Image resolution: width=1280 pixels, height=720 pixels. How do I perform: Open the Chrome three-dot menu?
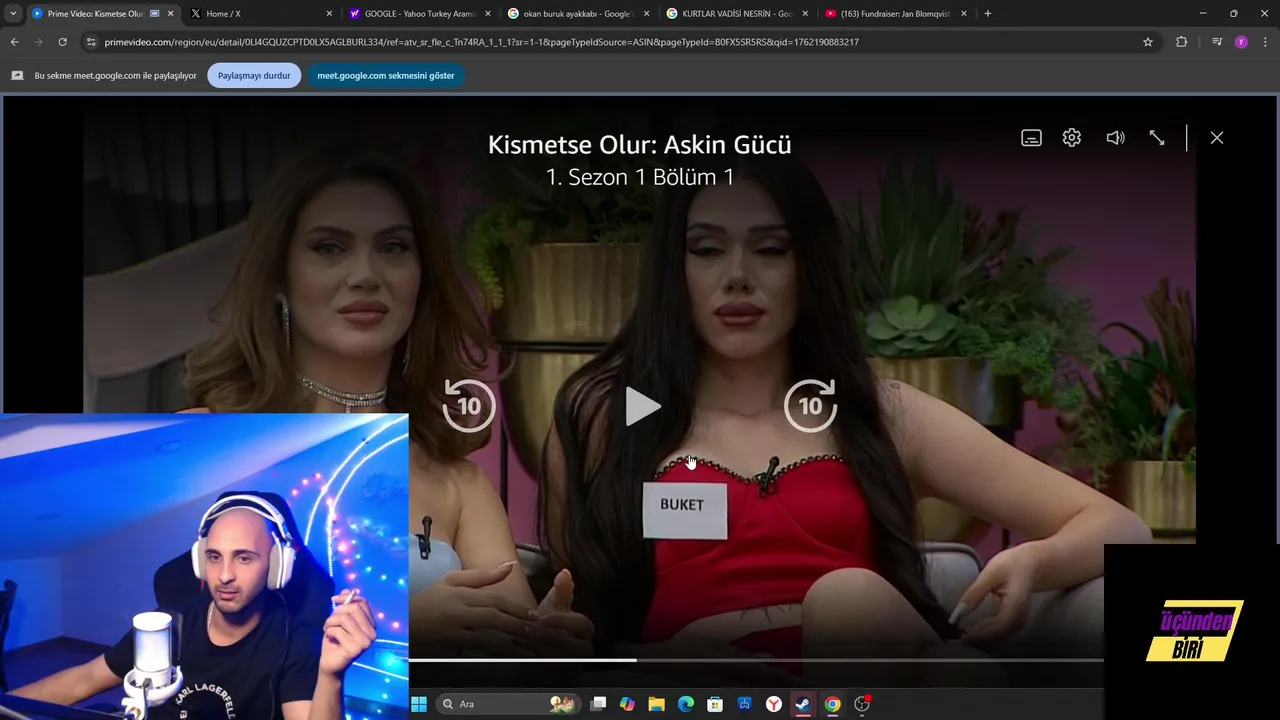[x=1266, y=42]
